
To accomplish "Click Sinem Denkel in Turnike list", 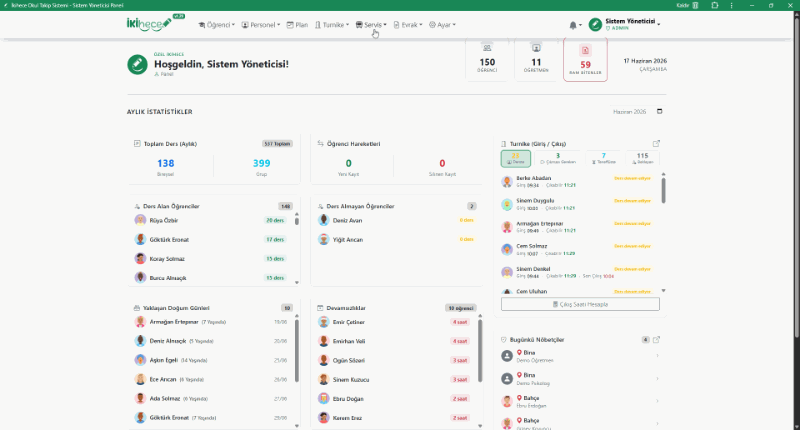I will pyautogui.click(x=579, y=272).
